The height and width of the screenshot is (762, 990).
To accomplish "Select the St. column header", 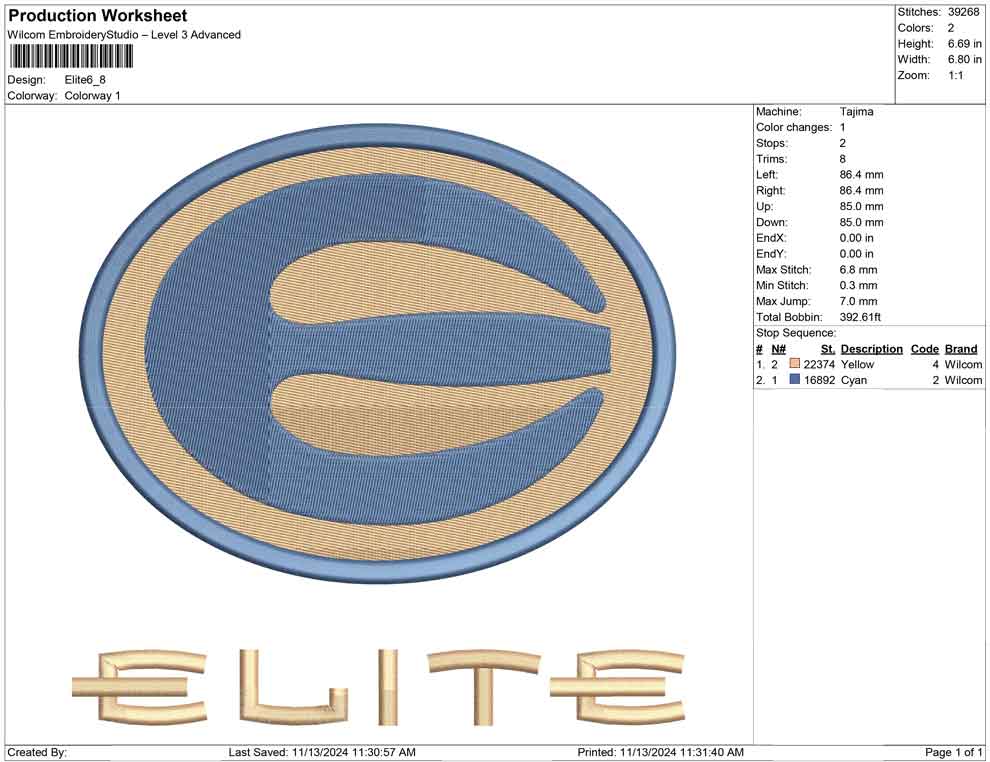I will (x=826, y=348).
